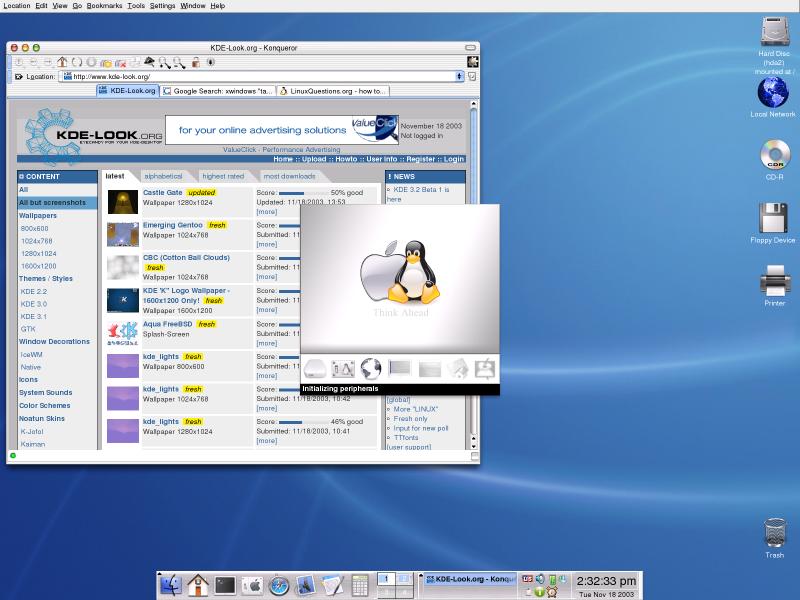Switch to virtual desktop 2 in pager

[x=404, y=579]
